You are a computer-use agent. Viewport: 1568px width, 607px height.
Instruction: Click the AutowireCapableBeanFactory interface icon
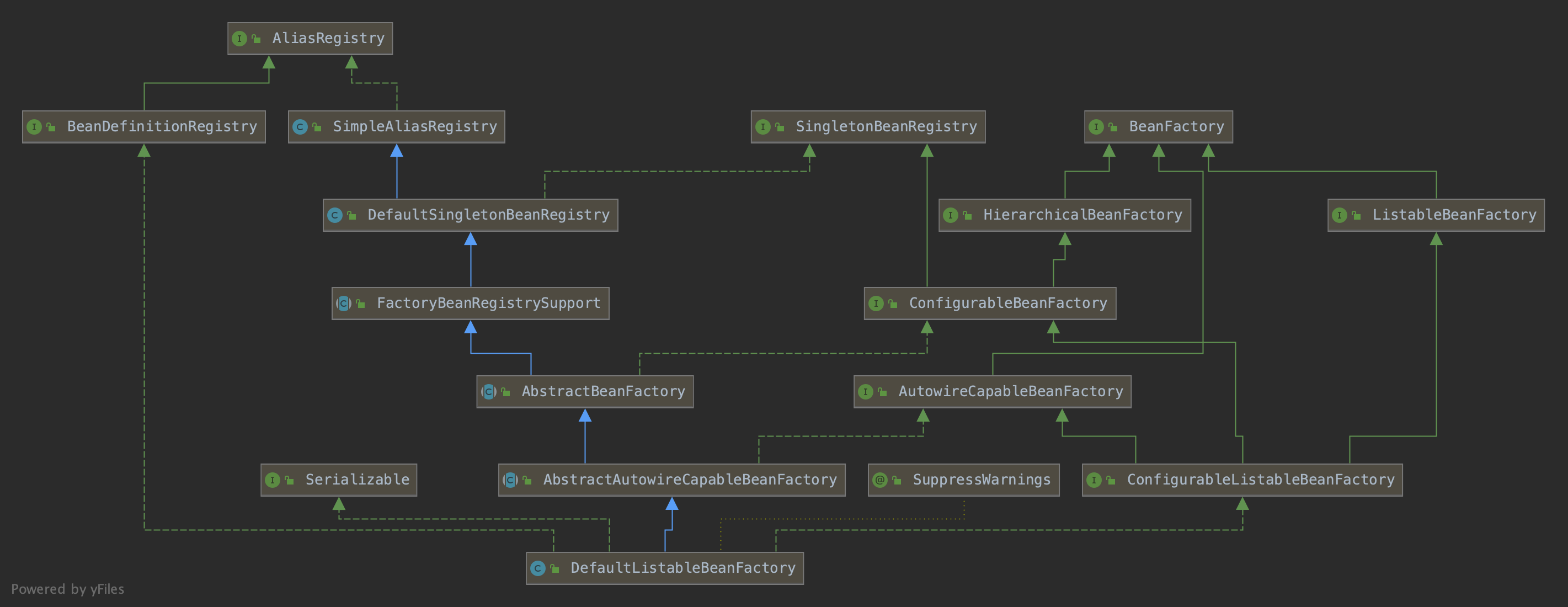coord(866,392)
